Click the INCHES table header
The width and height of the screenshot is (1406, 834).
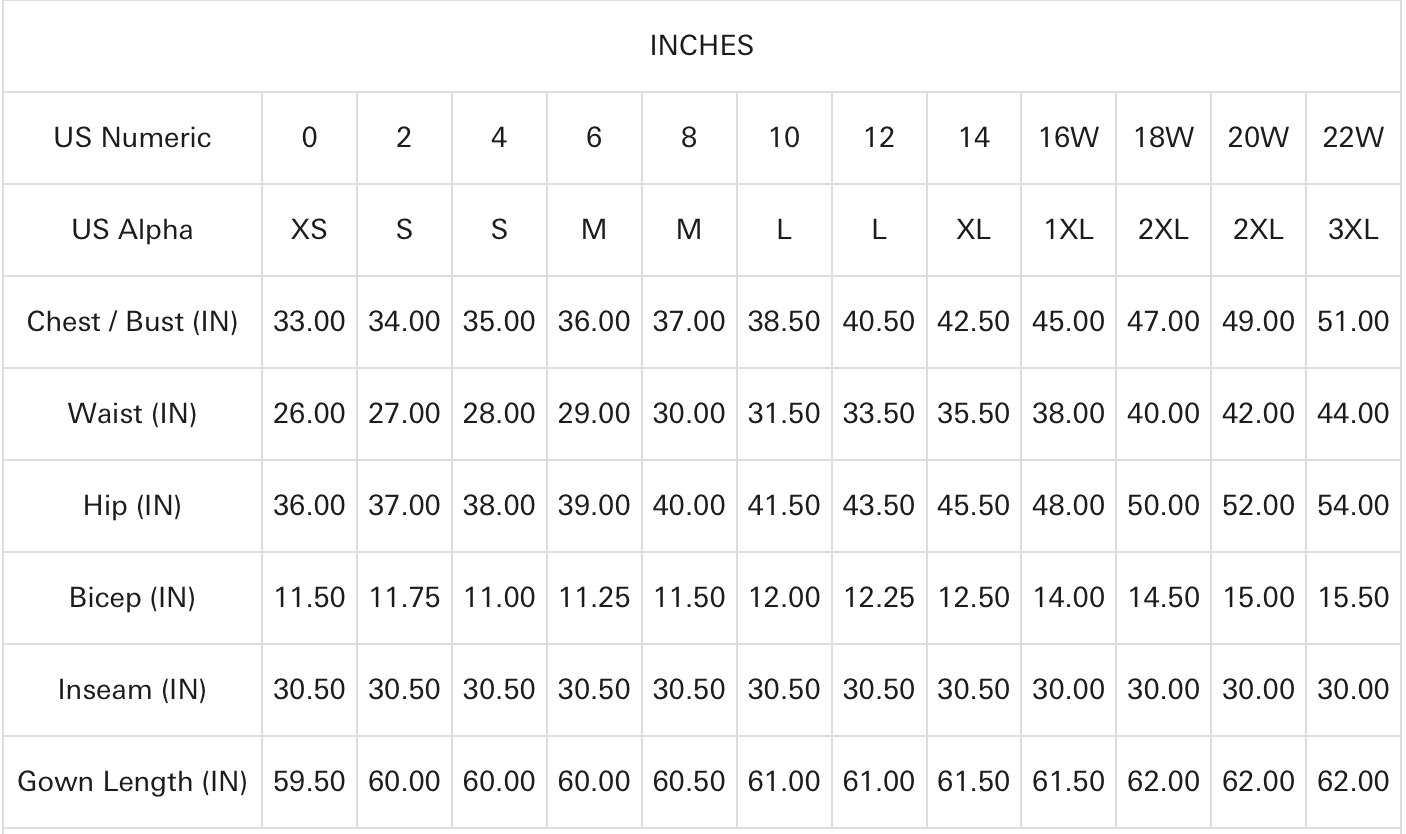(701, 47)
